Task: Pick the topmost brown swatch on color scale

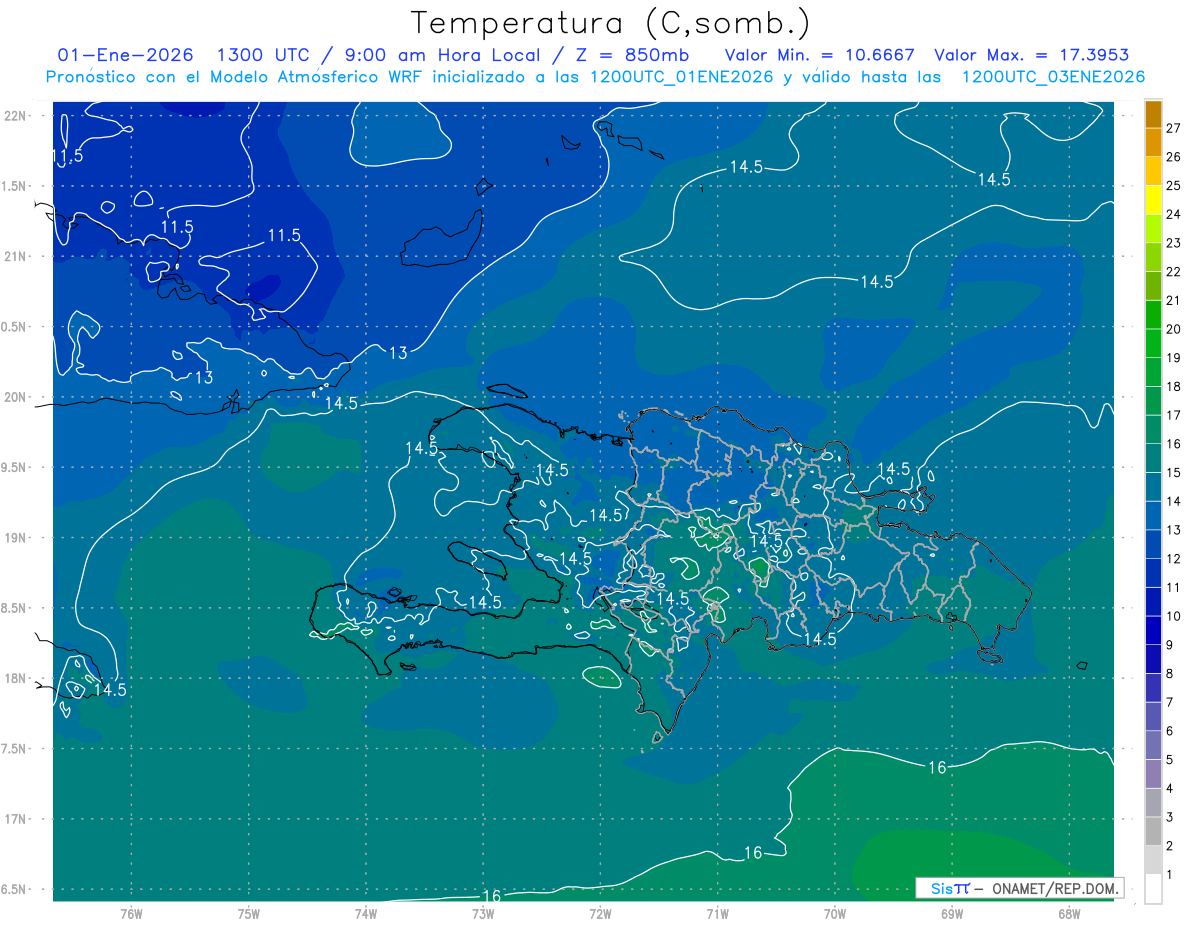Action: point(1153,114)
